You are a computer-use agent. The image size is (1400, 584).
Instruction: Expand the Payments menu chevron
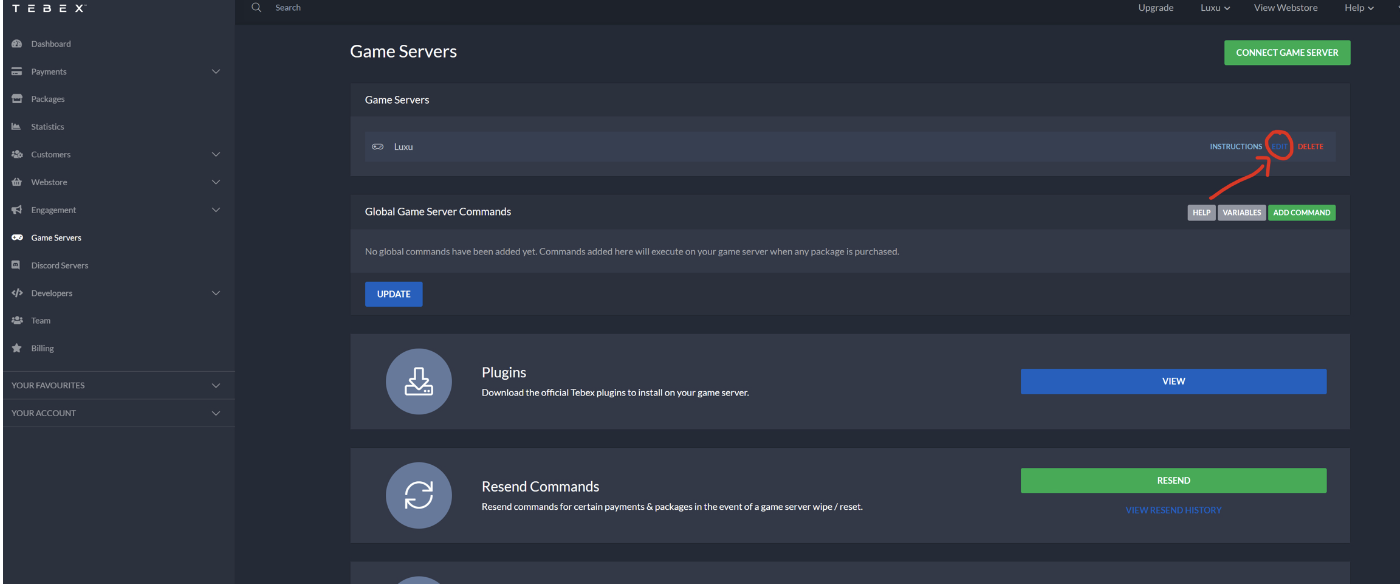click(x=216, y=72)
